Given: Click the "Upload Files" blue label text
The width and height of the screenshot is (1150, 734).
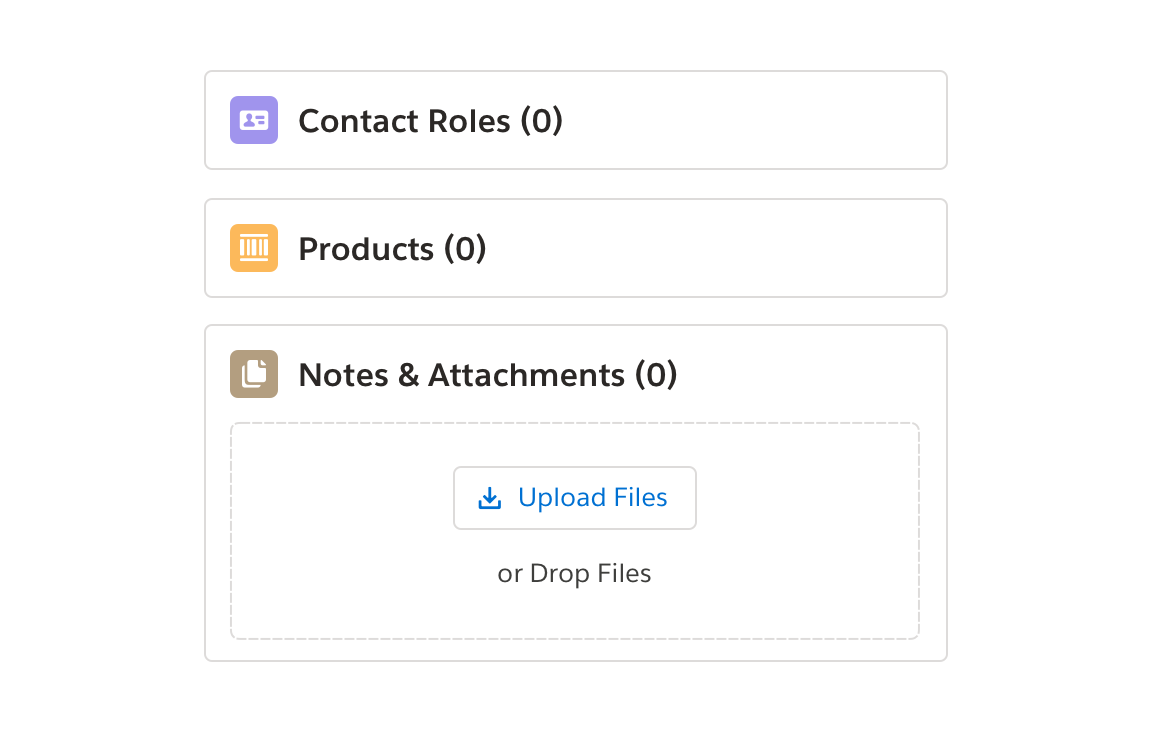Looking at the screenshot, I should coord(592,498).
